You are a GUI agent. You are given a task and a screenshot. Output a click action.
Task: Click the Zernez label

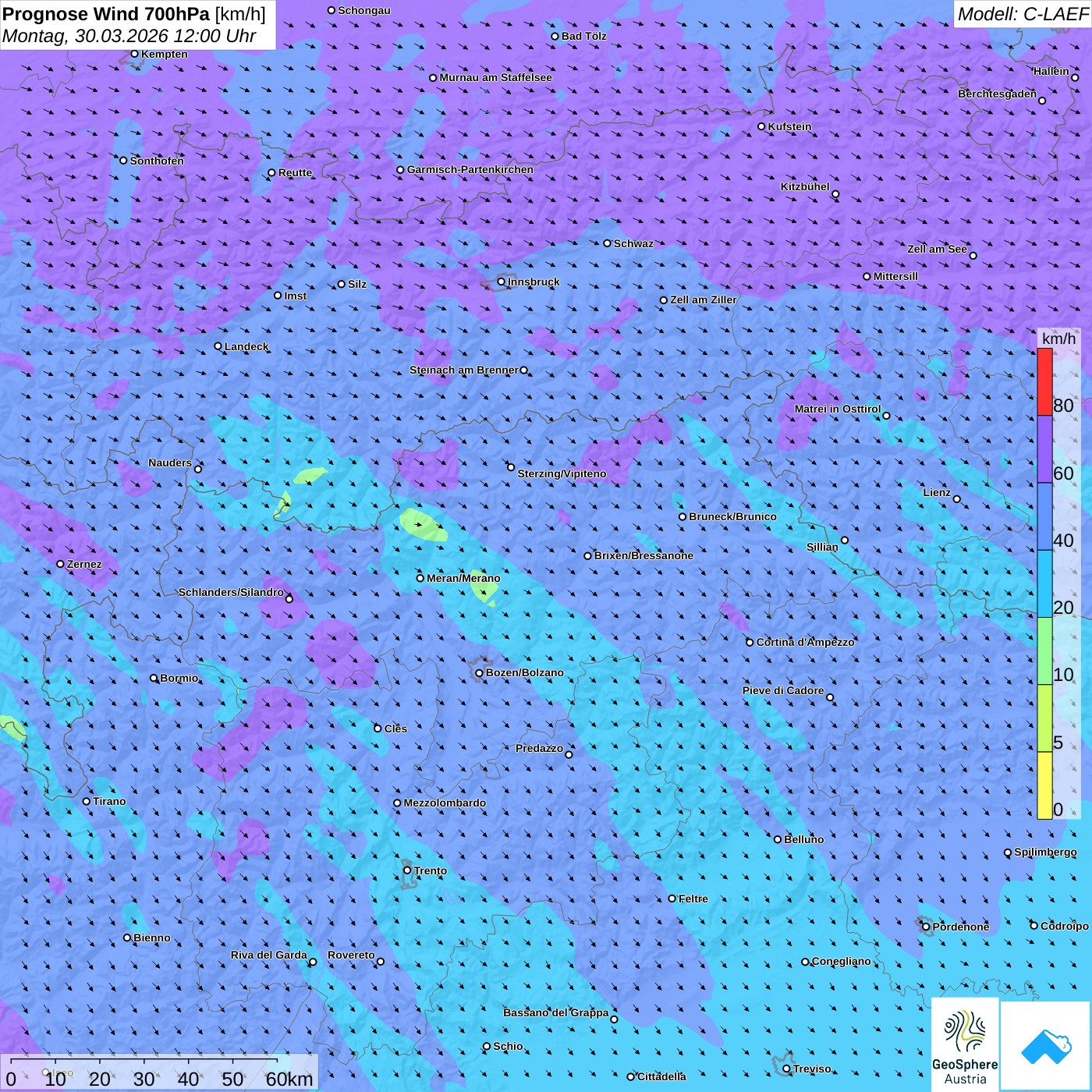click(x=84, y=564)
